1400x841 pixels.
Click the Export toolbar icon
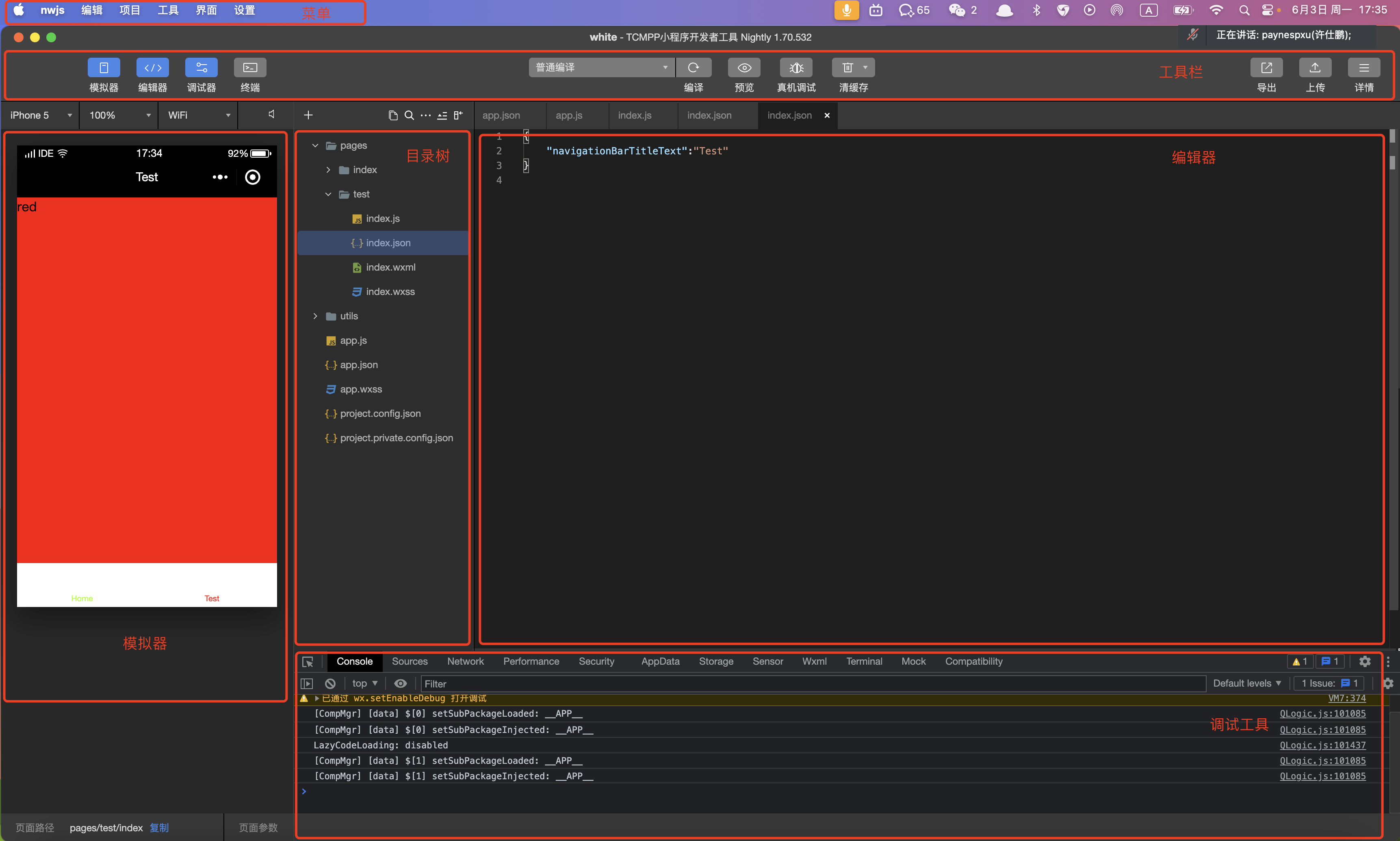click(1266, 67)
